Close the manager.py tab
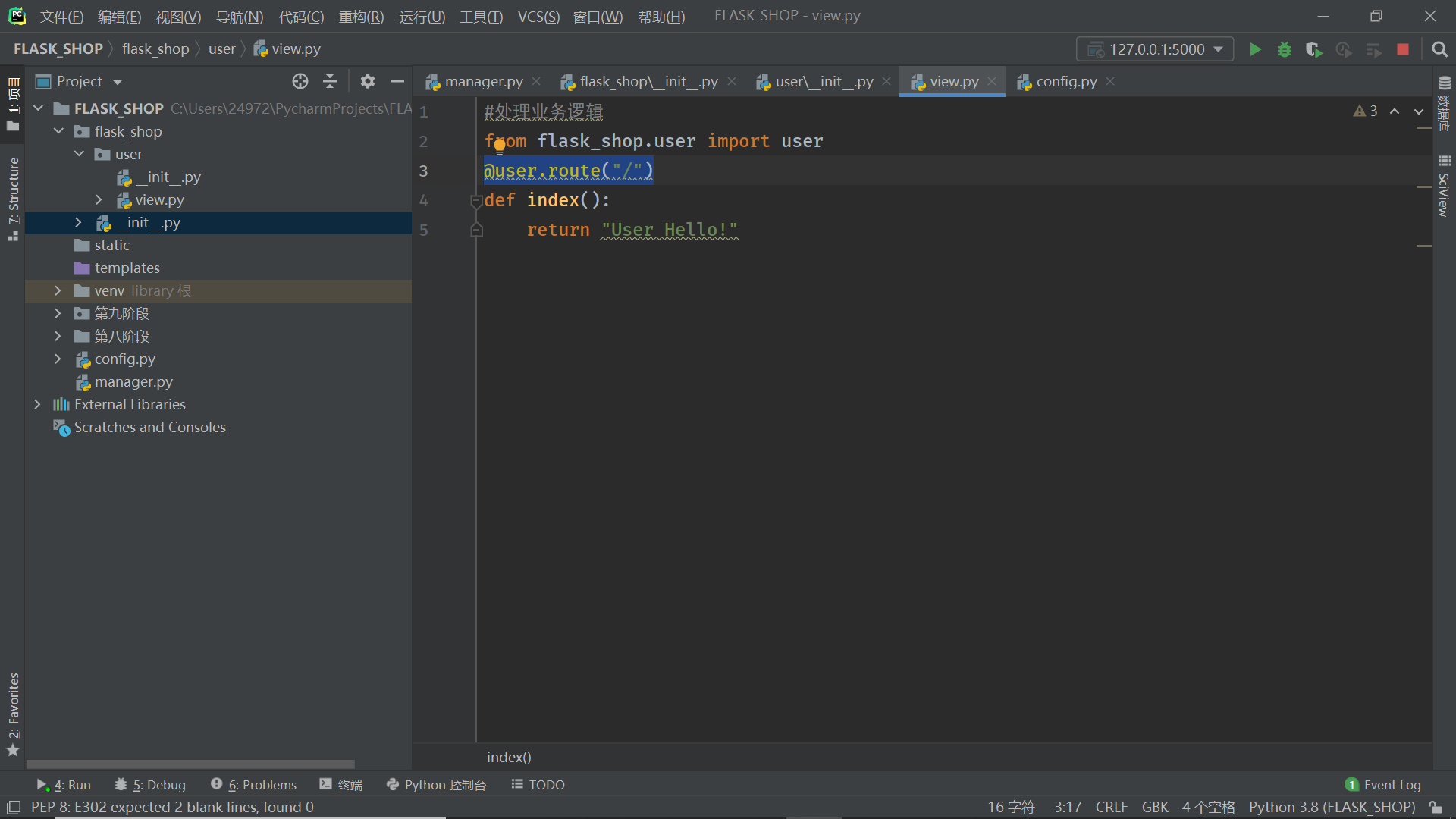1456x819 pixels. pos(536,81)
